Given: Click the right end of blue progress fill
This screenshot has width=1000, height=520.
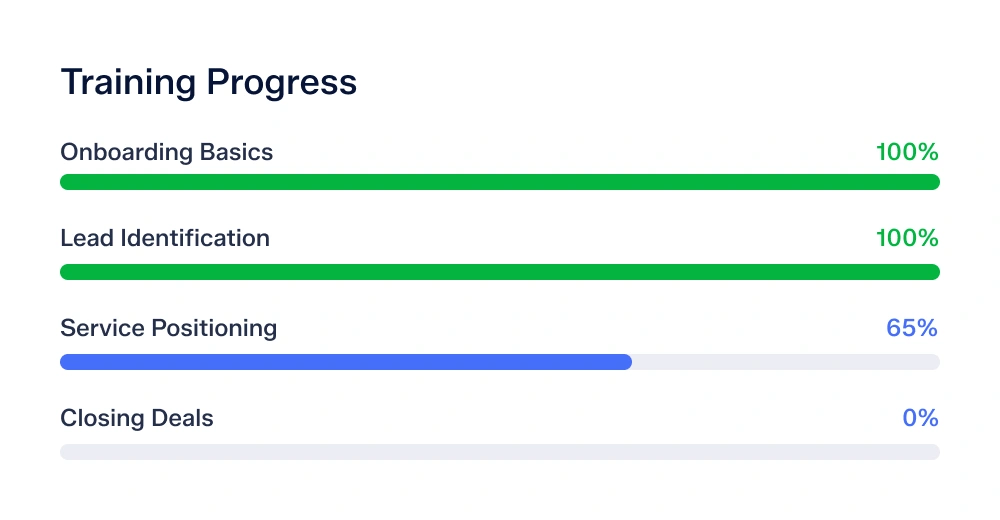Looking at the screenshot, I should 626,362.
